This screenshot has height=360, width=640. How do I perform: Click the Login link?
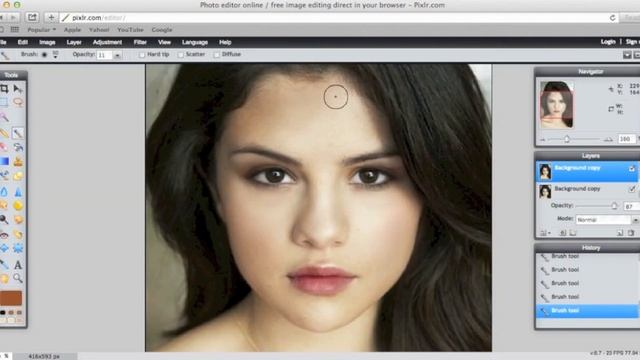(608, 42)
